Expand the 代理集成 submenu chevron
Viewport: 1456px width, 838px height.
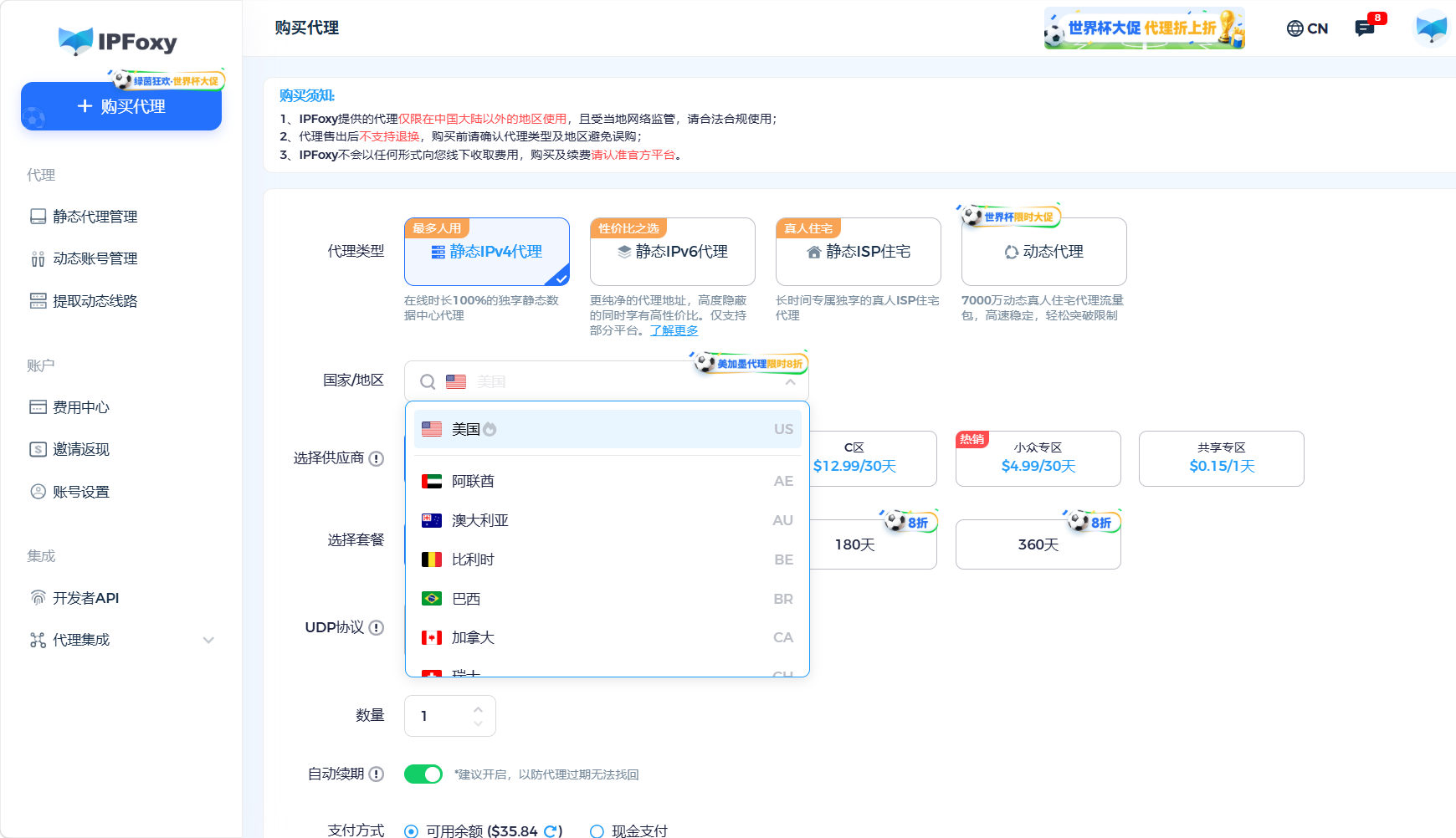208,641
